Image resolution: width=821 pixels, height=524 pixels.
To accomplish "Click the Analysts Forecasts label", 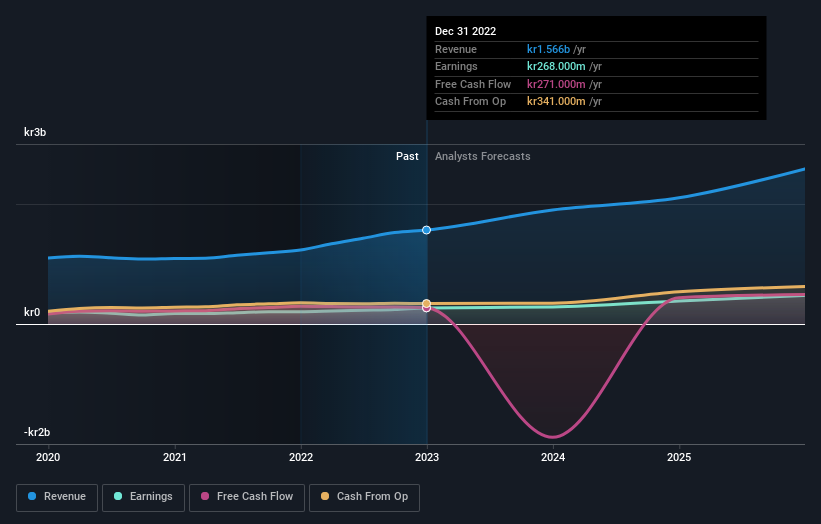I will click(x=482, y=156).
